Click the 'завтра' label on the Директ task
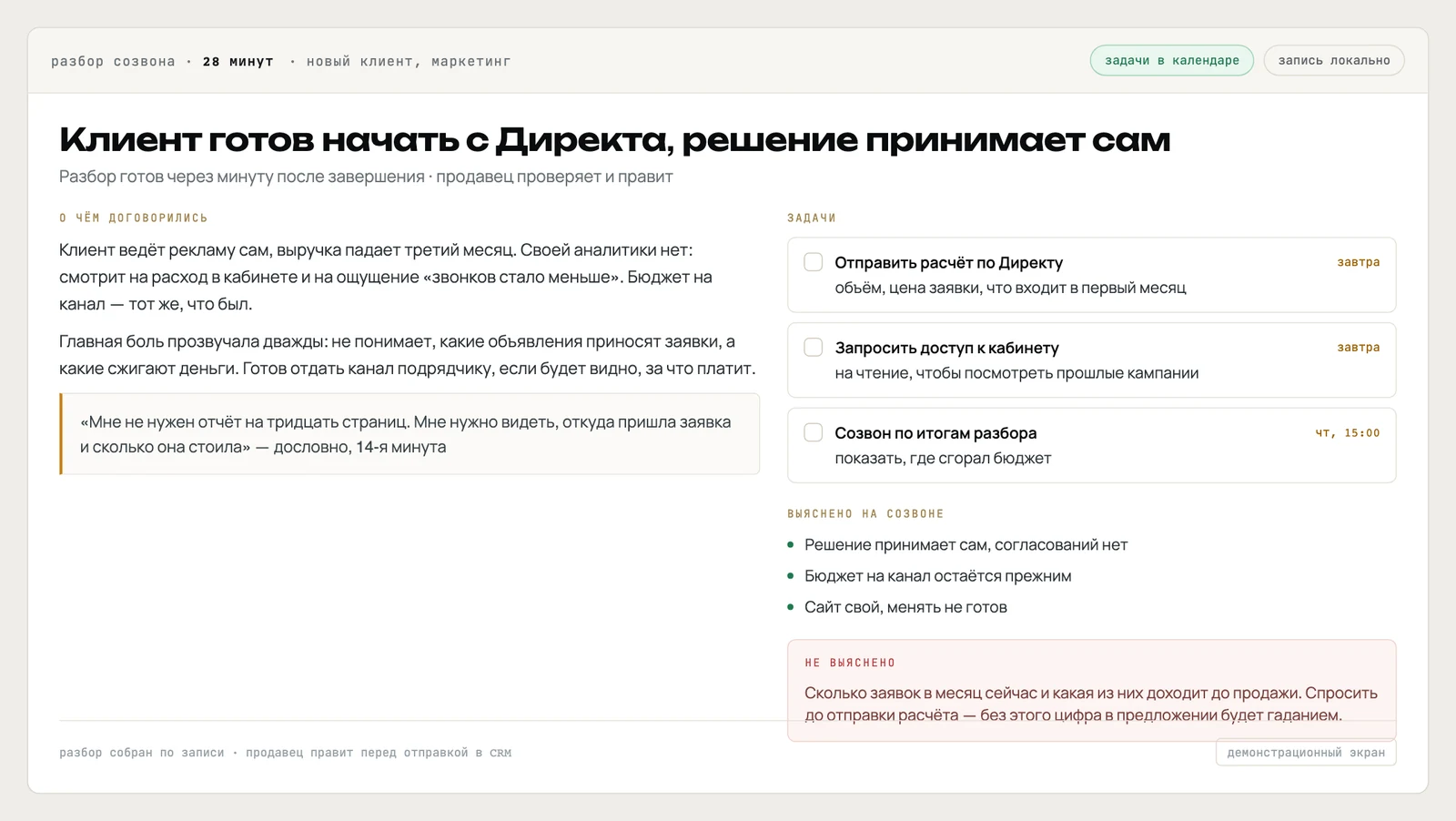The height and width of the screenshot is (821, 1456). coord(1359,262)
